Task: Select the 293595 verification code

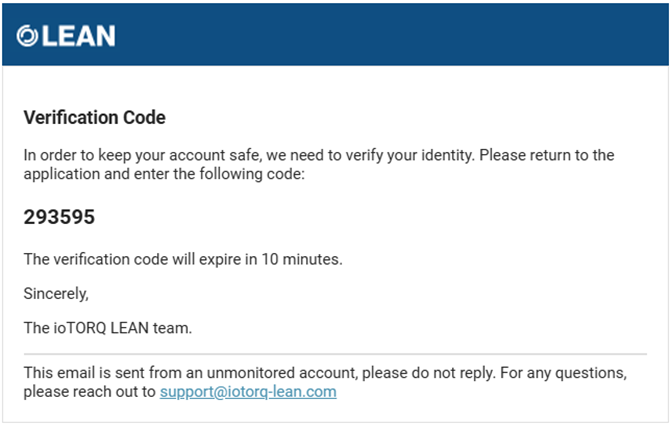Action: (59, 217)
